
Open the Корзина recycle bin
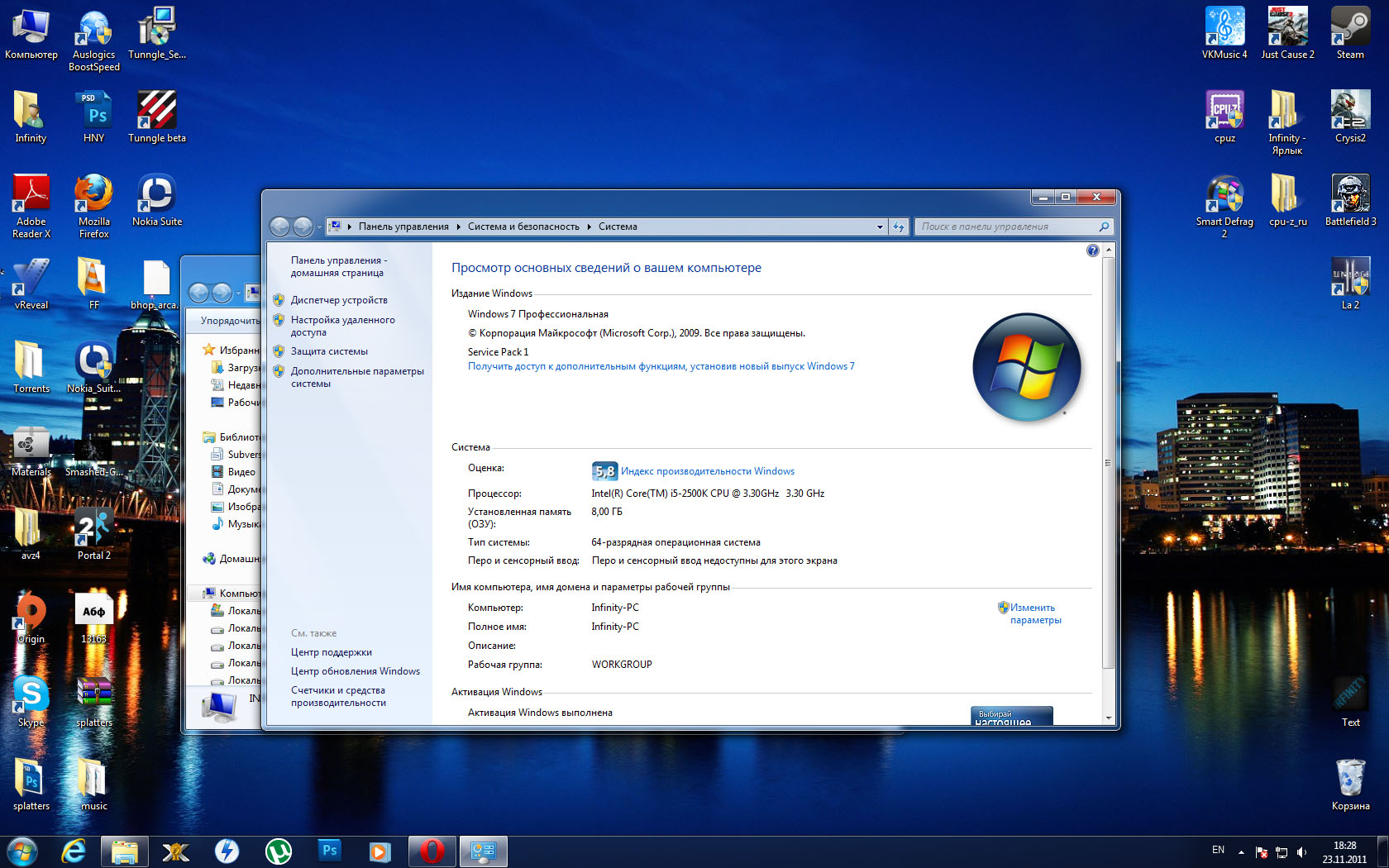tap(1350, 785)
